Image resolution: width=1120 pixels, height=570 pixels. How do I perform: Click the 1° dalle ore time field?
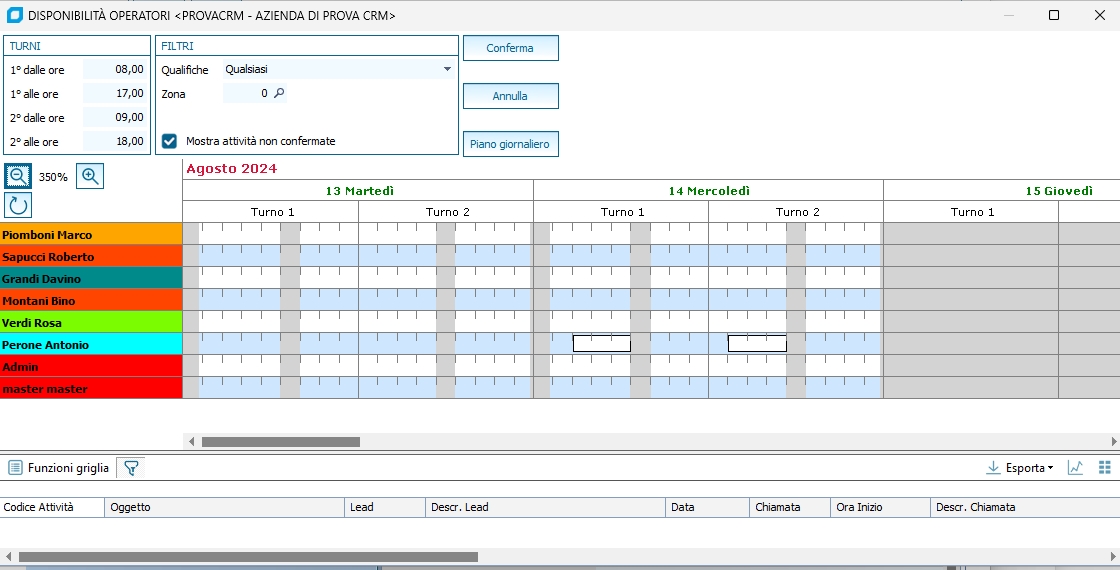tap(115, 70)
